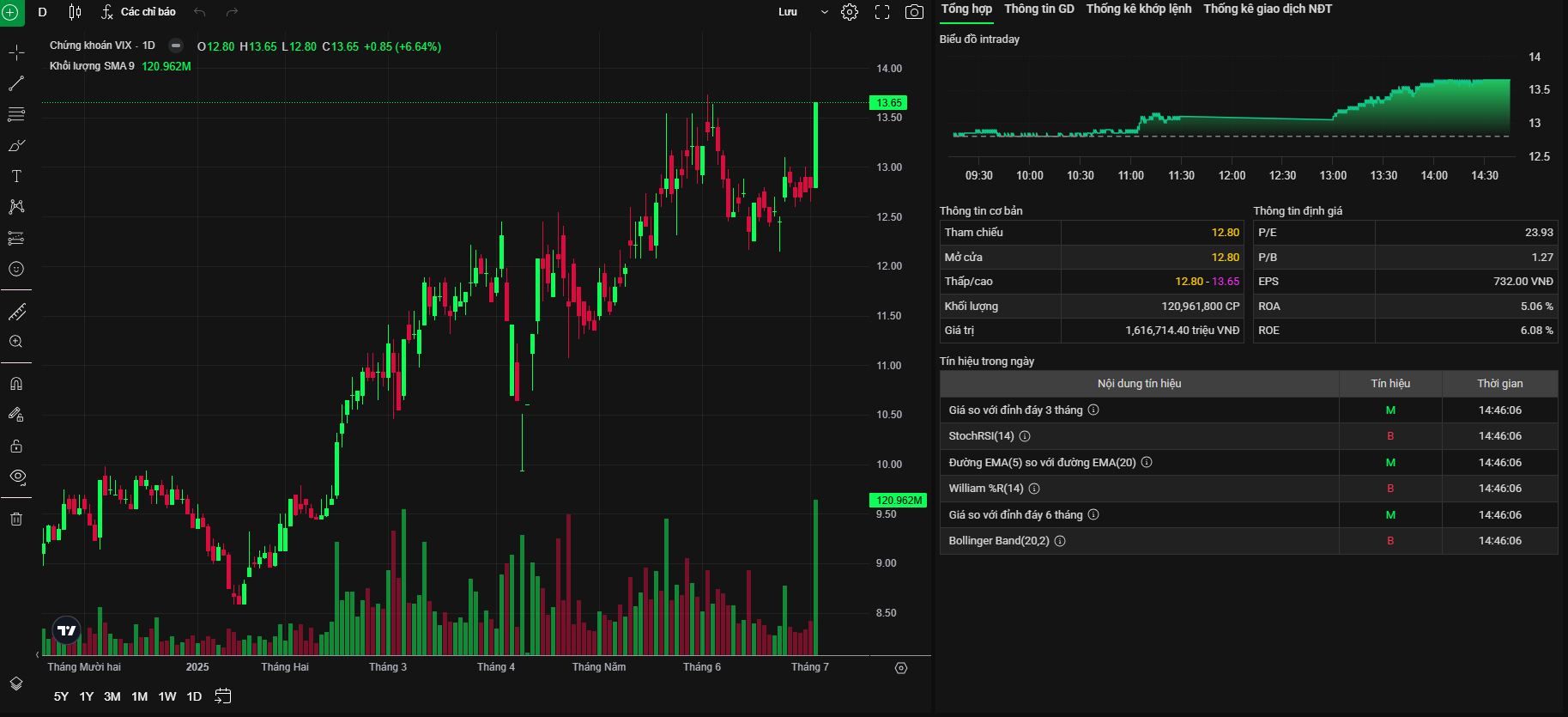
Task: Switch to the Thông tin GD tab
Action: [1039, 9]
